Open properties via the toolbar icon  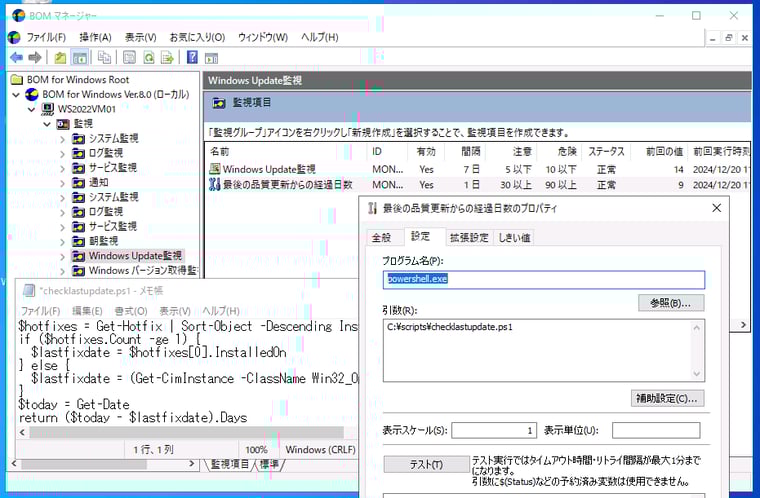click(129, 58)
